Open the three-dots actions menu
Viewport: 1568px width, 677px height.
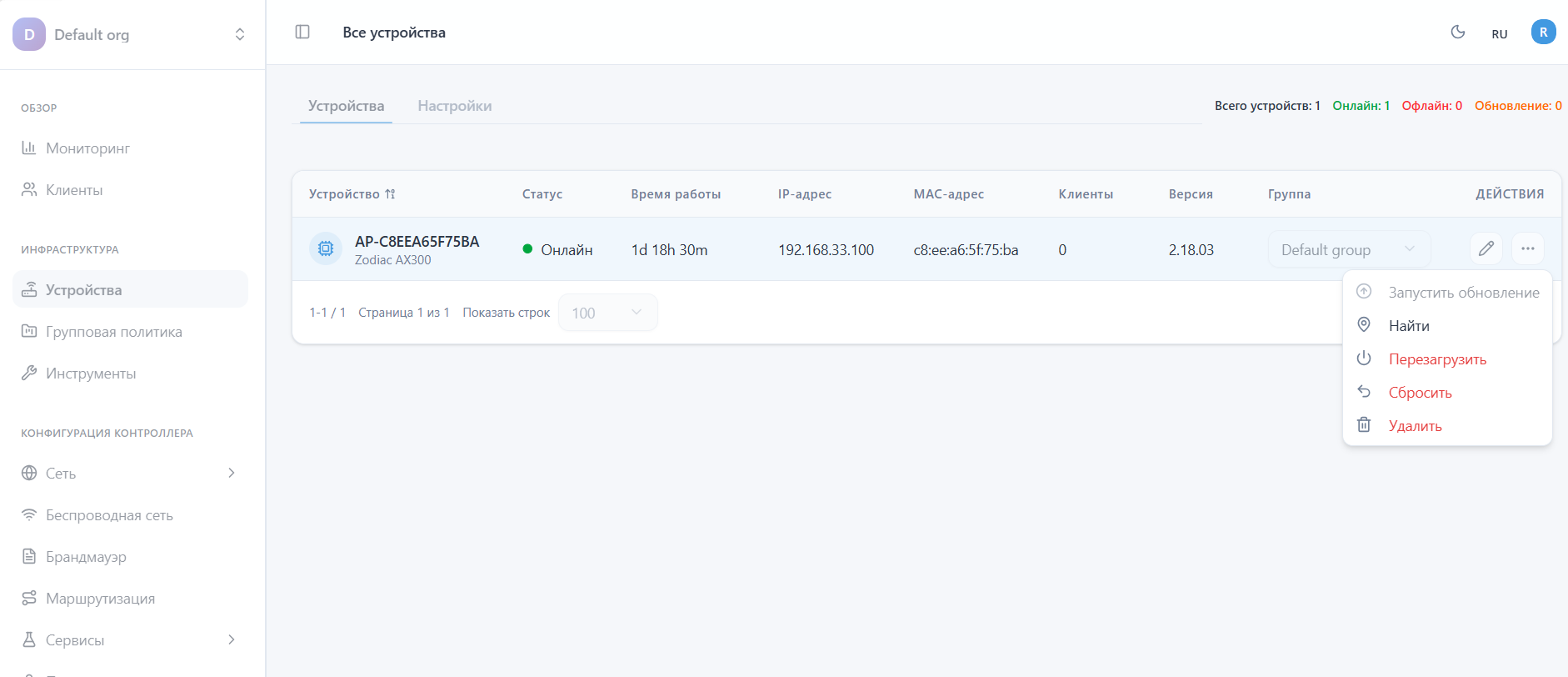[x=1527, y=248]
